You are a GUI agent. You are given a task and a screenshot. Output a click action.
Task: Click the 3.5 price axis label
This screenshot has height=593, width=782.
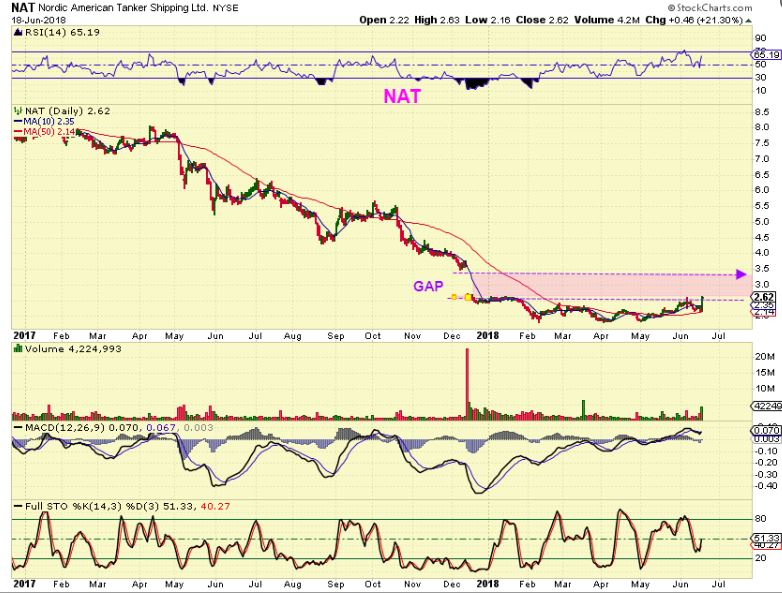pos(762,269)
